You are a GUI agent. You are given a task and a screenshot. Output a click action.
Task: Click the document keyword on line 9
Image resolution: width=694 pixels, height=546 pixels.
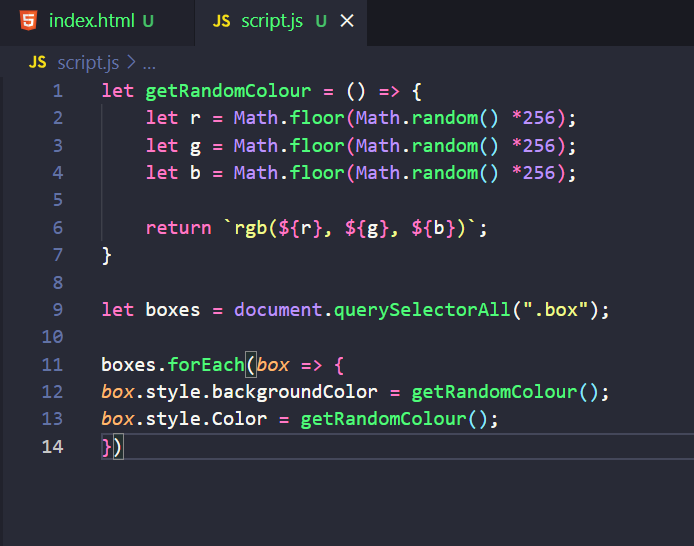coord(278,310)
